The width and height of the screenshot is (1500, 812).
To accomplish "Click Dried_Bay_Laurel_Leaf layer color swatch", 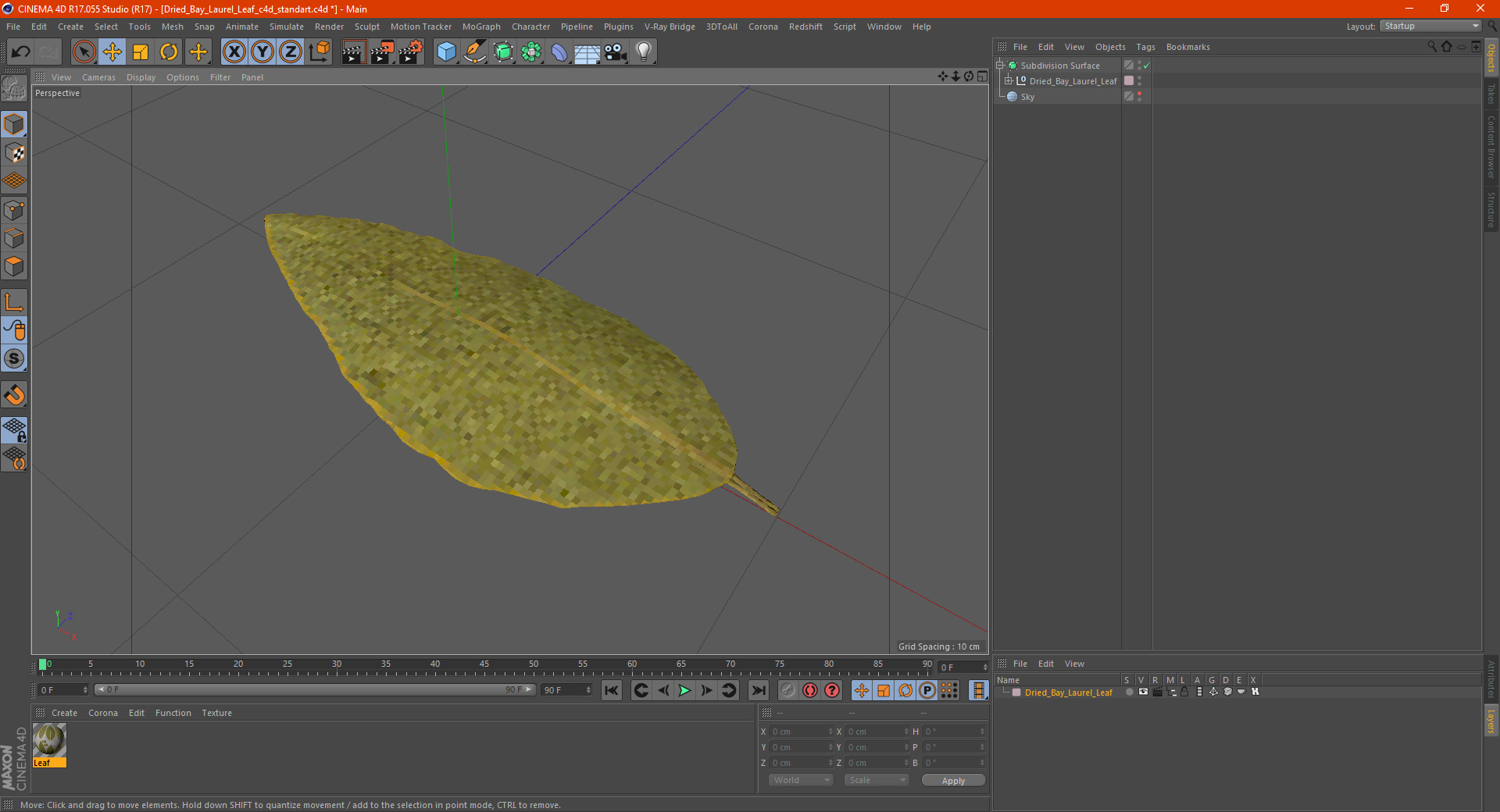I will pos(1128,81).
